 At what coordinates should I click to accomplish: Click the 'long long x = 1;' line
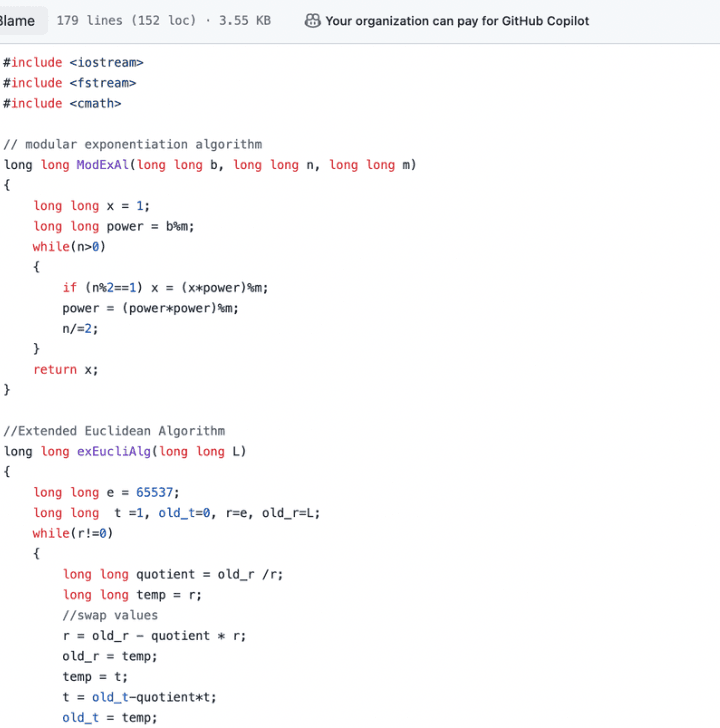pos(91,206)
